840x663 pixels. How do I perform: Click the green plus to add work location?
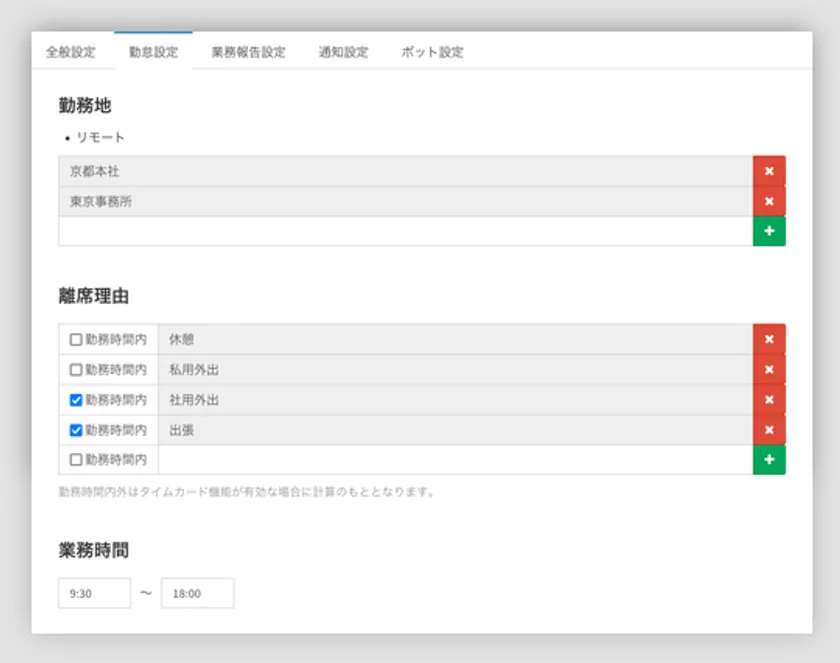pos(769,231)
